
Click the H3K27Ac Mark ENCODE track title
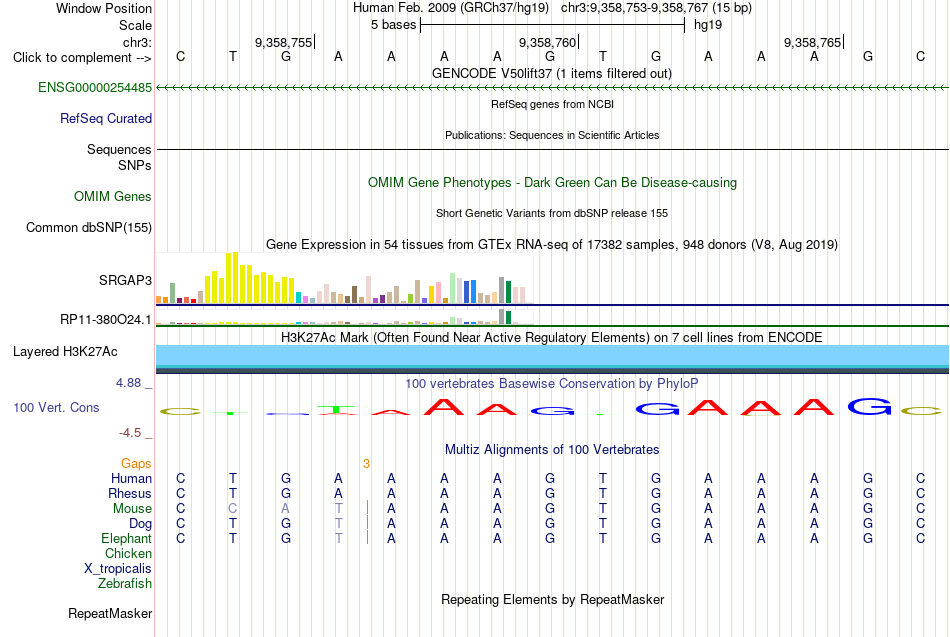tap(552, 337)
